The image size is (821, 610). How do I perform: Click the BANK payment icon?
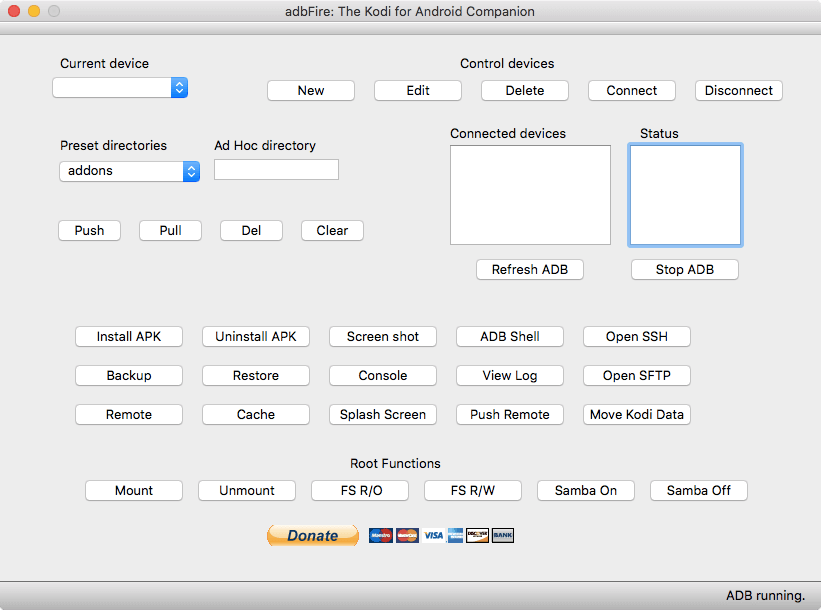click(503, 536)
